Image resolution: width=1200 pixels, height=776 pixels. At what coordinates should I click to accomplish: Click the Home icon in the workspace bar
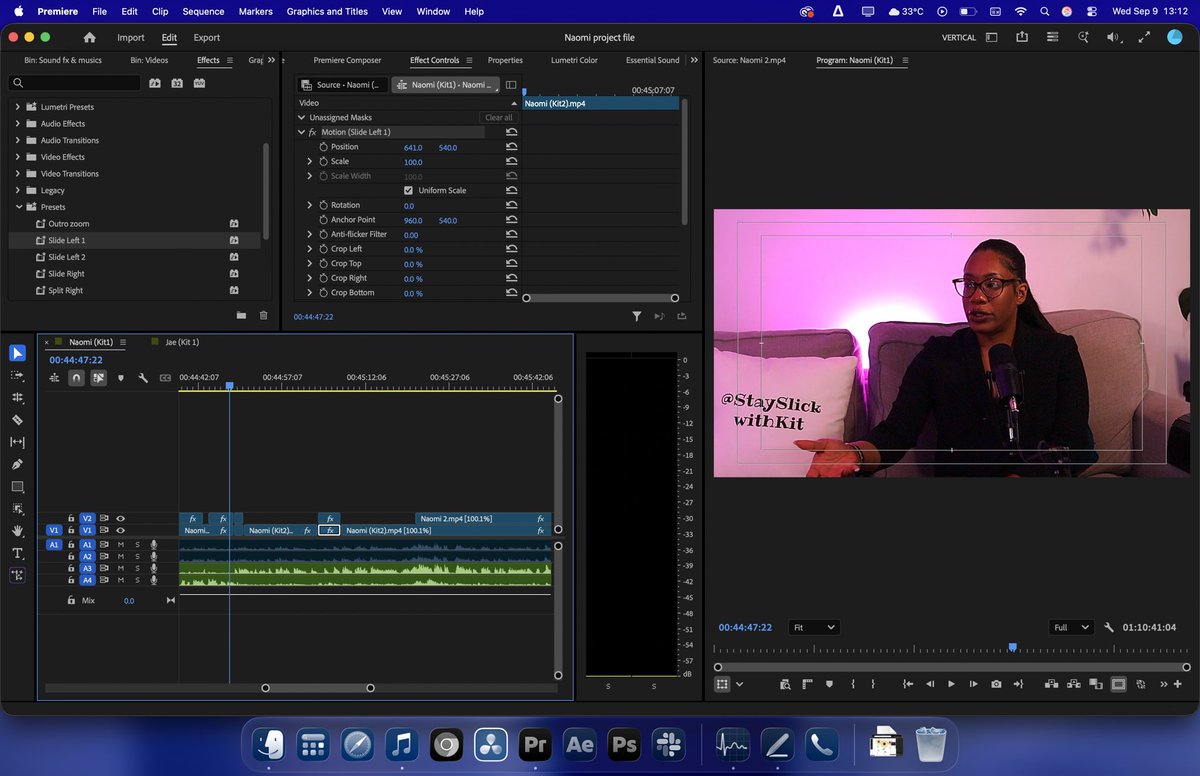click(x=89, y=37)
